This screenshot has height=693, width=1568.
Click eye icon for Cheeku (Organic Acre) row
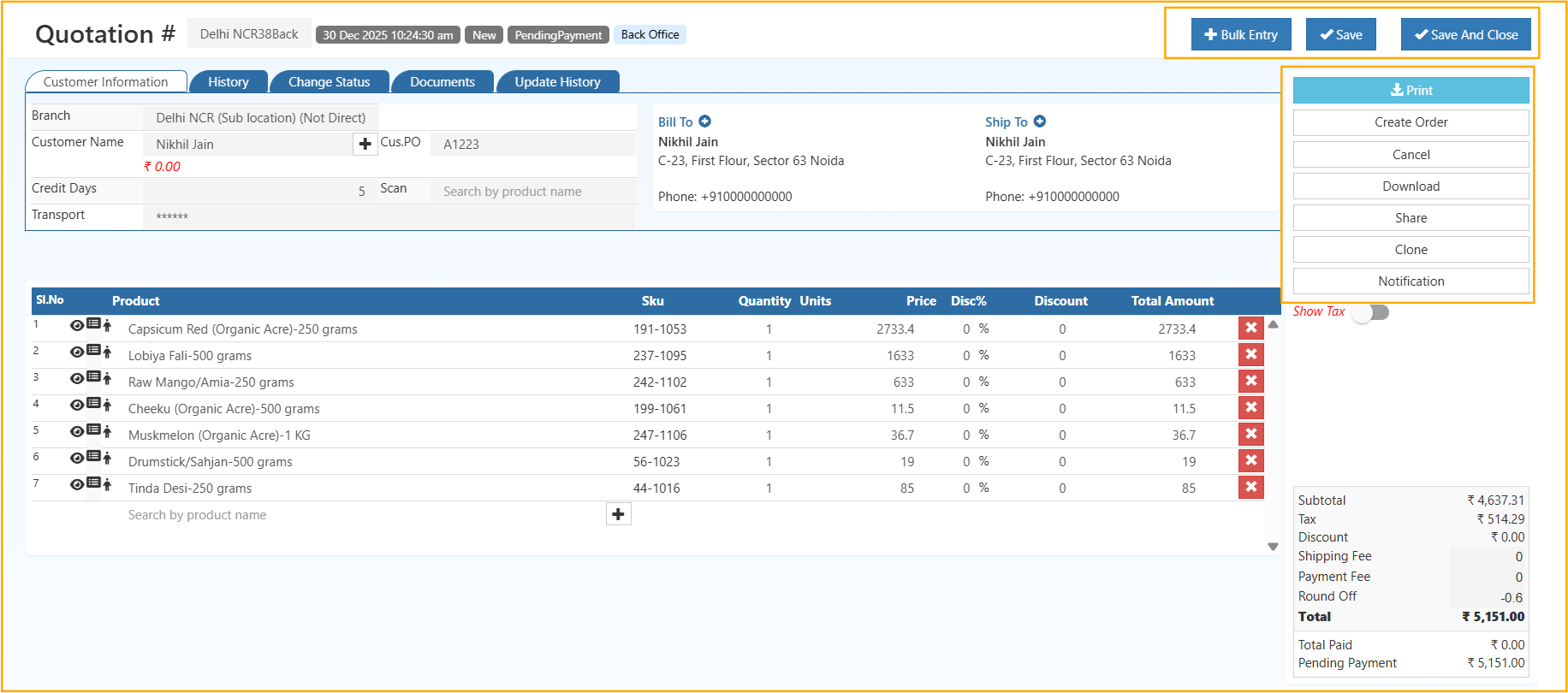click(77, 405)
